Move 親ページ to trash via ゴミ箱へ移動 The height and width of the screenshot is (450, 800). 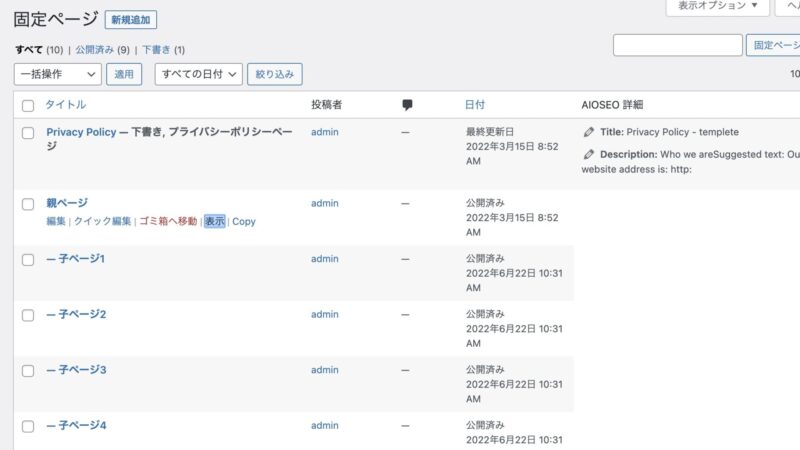coord(168,221)
